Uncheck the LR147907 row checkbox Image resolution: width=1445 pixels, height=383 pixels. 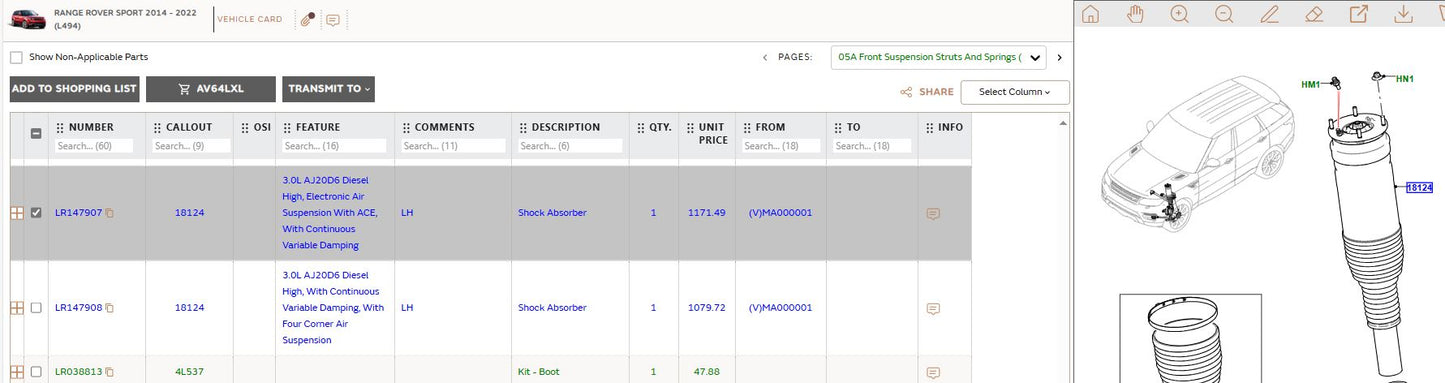click(36, 213)
